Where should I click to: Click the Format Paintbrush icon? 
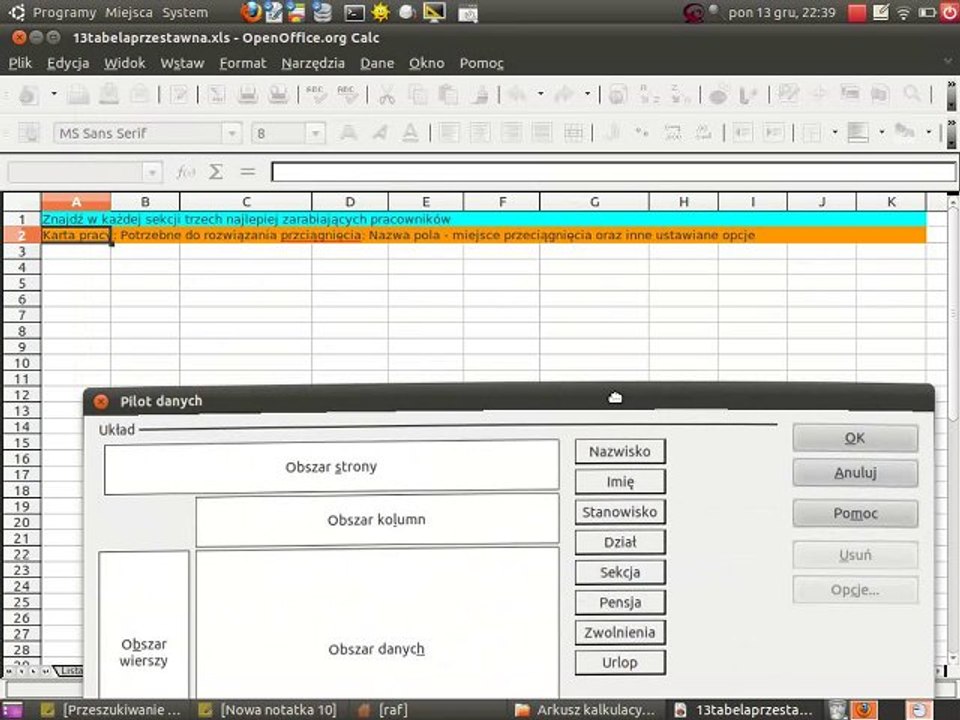point(480,94)
